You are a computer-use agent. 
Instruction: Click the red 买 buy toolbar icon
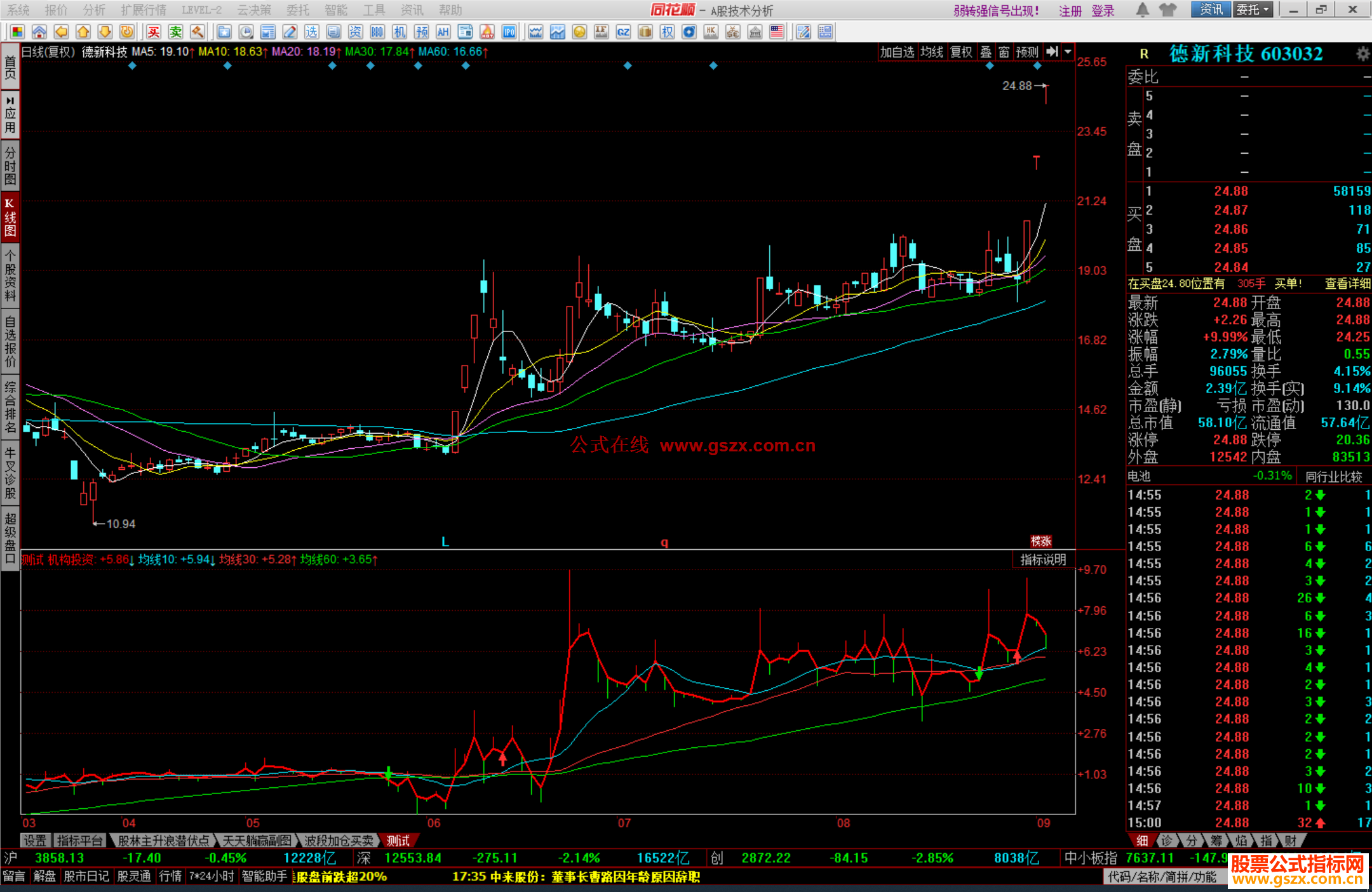(154, 32)
